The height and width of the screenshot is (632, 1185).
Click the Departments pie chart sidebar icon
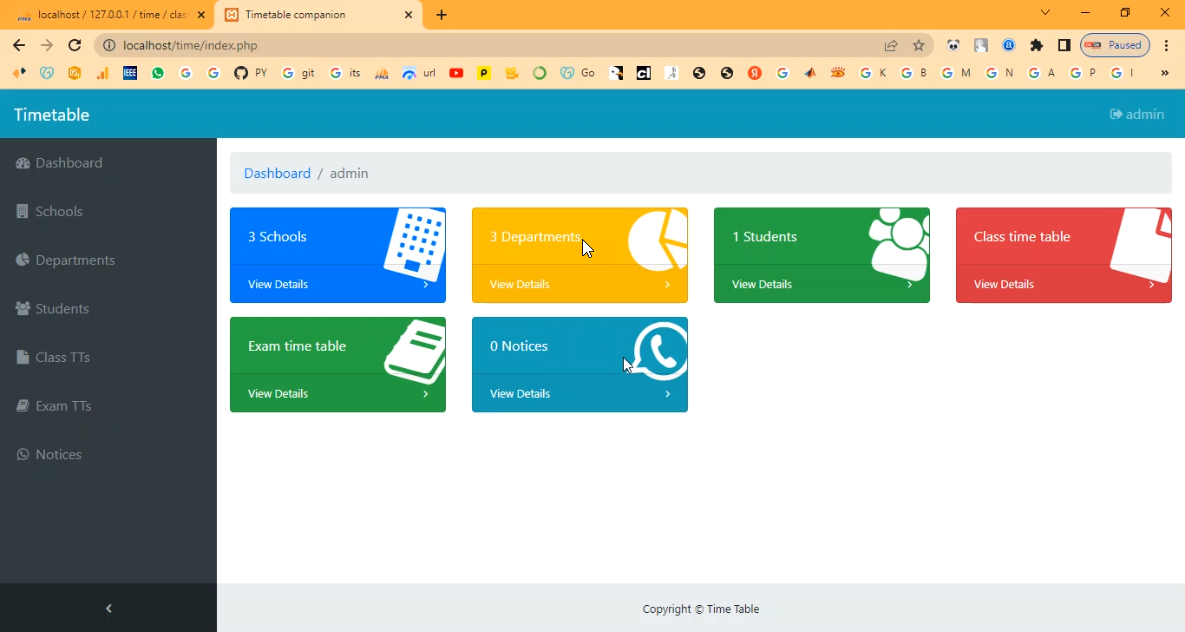(23, 260)
